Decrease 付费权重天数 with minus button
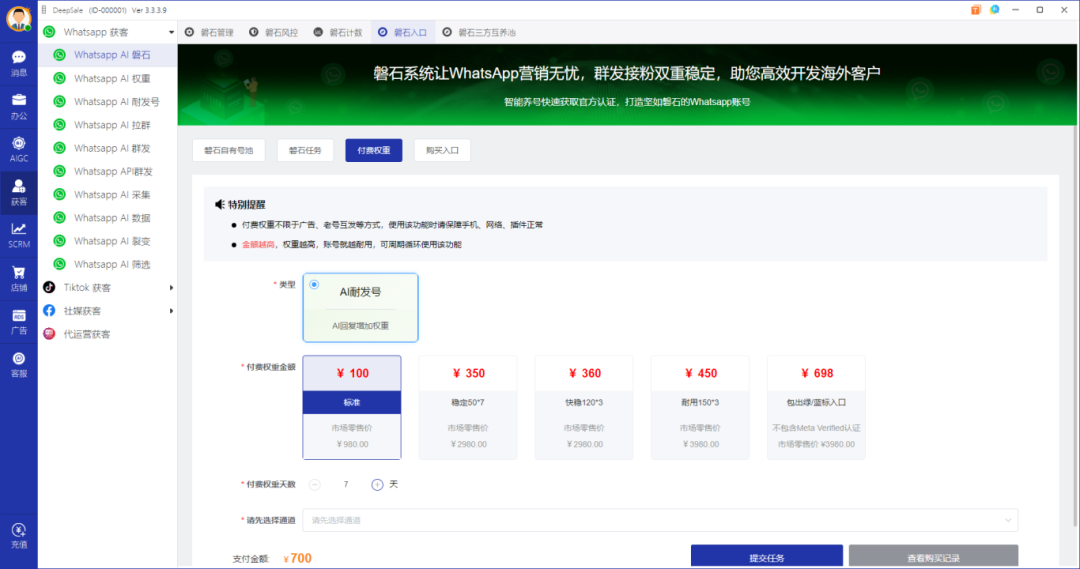Image resolution: width=1080 pixels, height=569 pixels. click(315, 485)
